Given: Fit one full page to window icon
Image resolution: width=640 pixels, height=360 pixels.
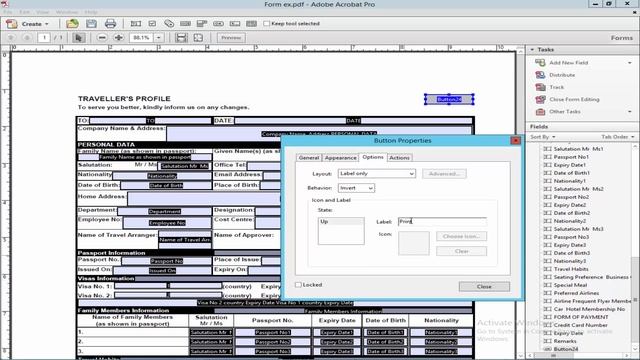Looking at the screenshot, I should 198,38.
